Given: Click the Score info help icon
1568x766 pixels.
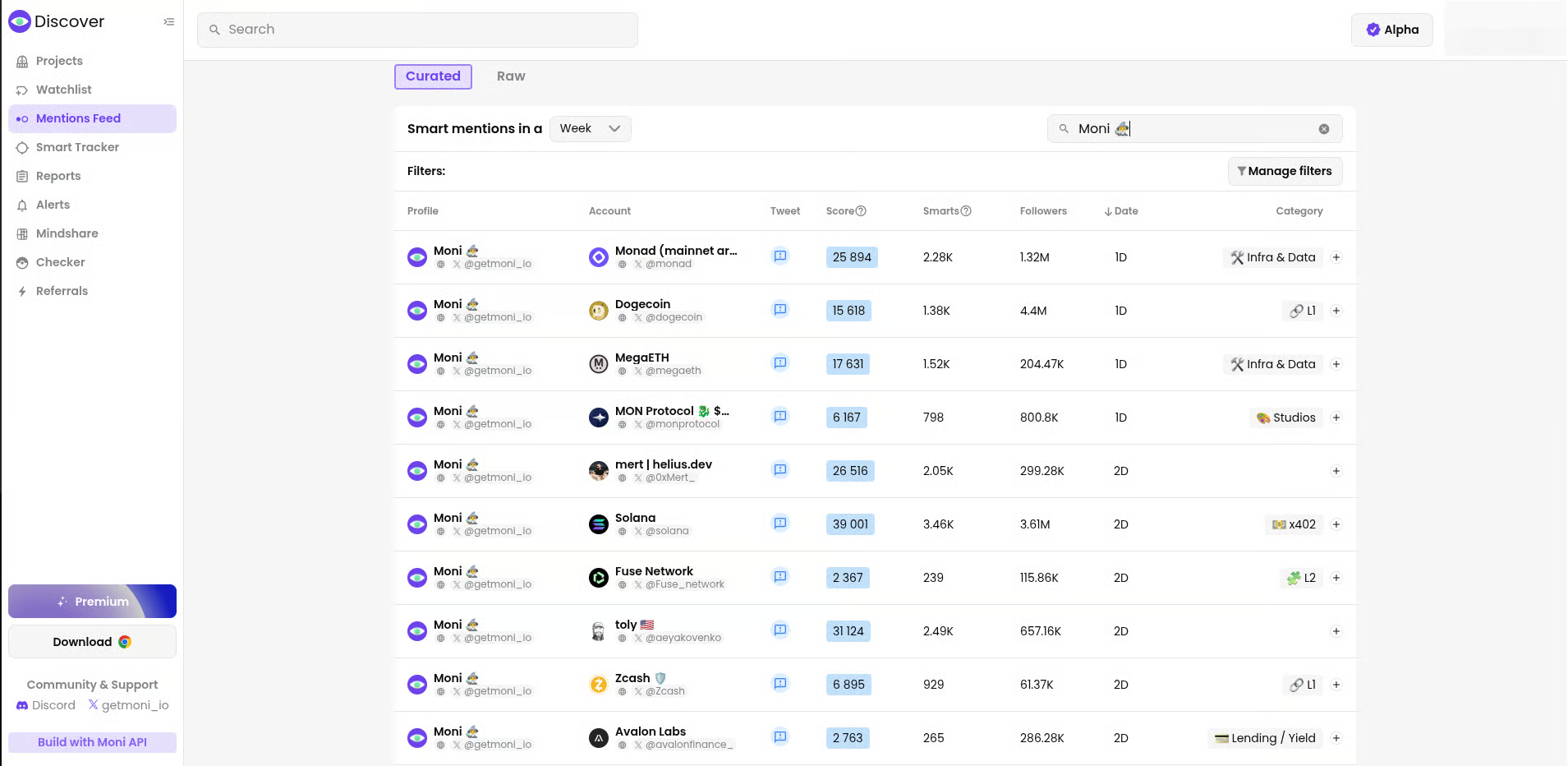Looking at the screenshot, I should tap(861, 211).
